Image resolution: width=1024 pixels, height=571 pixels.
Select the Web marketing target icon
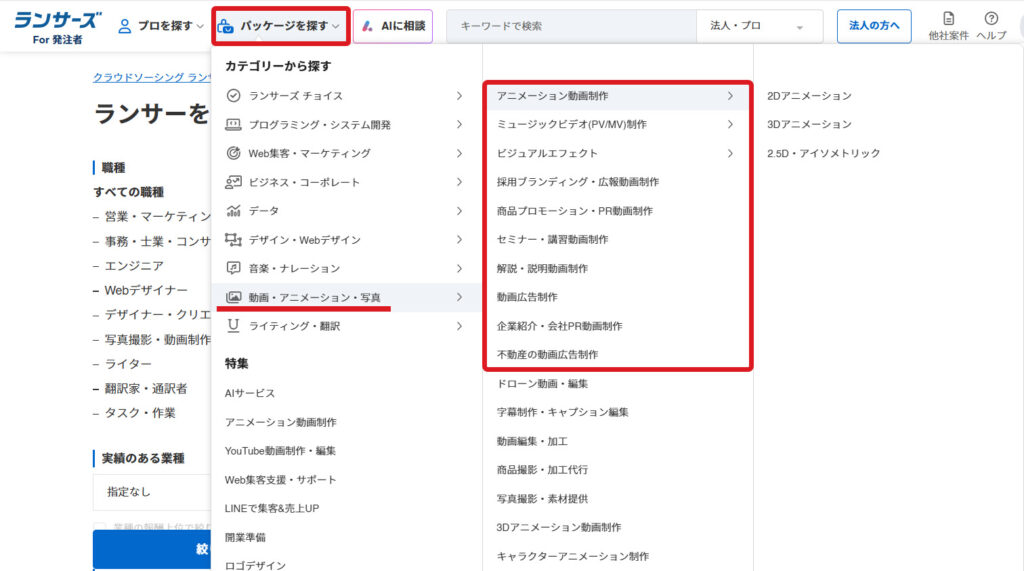click(233, 153)
